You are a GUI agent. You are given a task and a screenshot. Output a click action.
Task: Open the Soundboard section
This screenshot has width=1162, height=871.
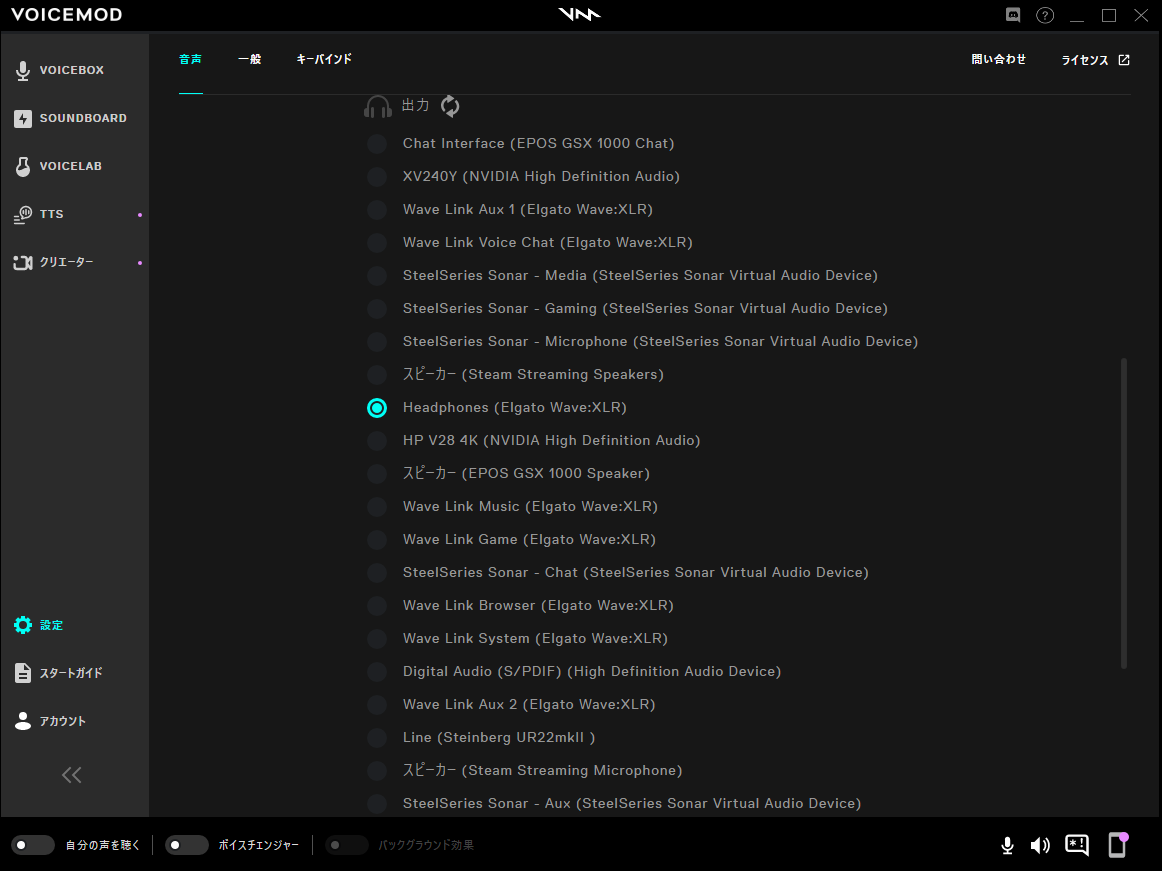coord(70,119)
